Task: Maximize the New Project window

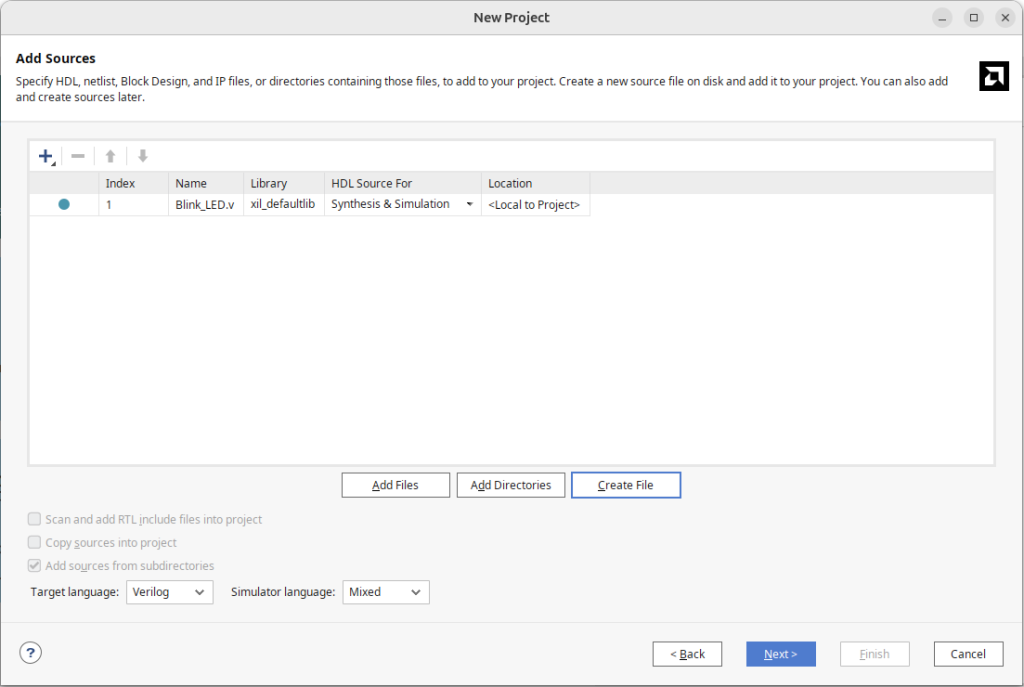Action: pyautogui.click(x=974, y=18)
